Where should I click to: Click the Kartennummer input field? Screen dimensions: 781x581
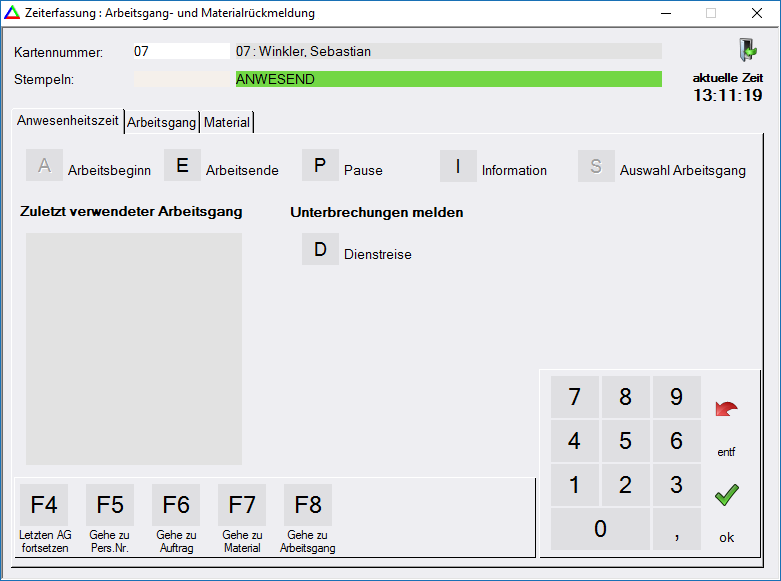(x=181, y=51)
